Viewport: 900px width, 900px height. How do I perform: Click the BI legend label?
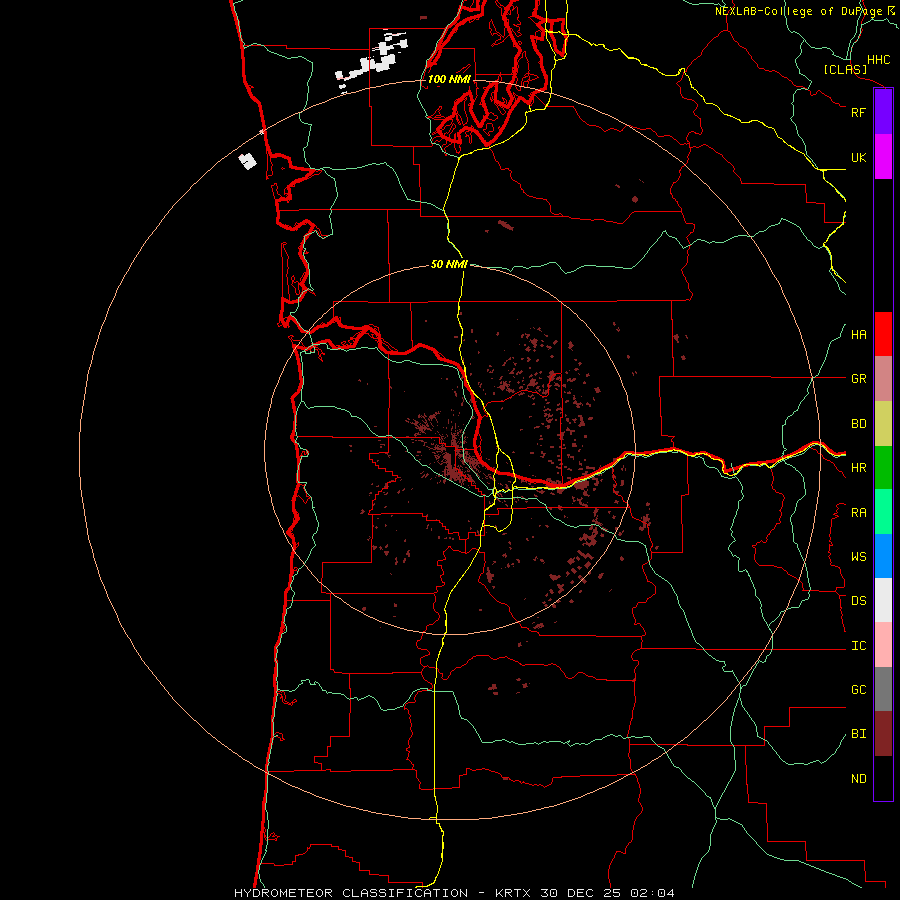858,734
